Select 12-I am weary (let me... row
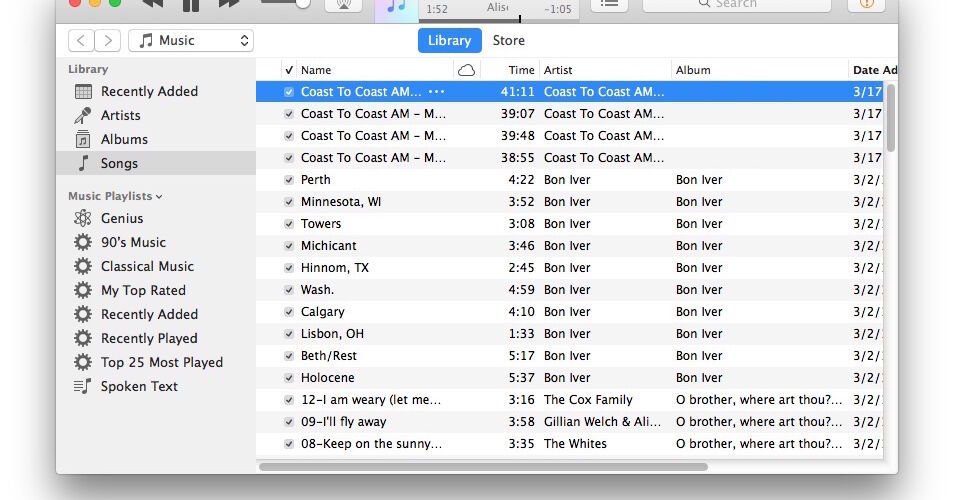This screenshot has width=954, height=500. pos(569,400)
